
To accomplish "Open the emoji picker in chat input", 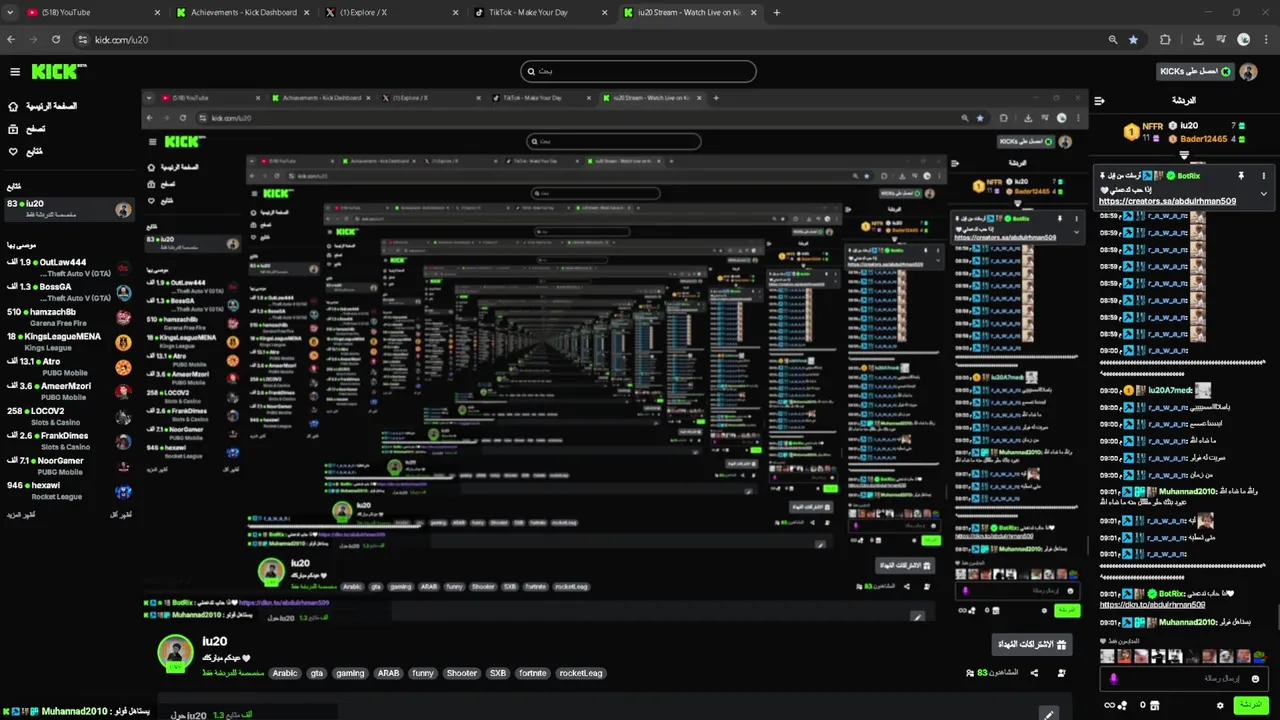I will (x=1255, y=679).
